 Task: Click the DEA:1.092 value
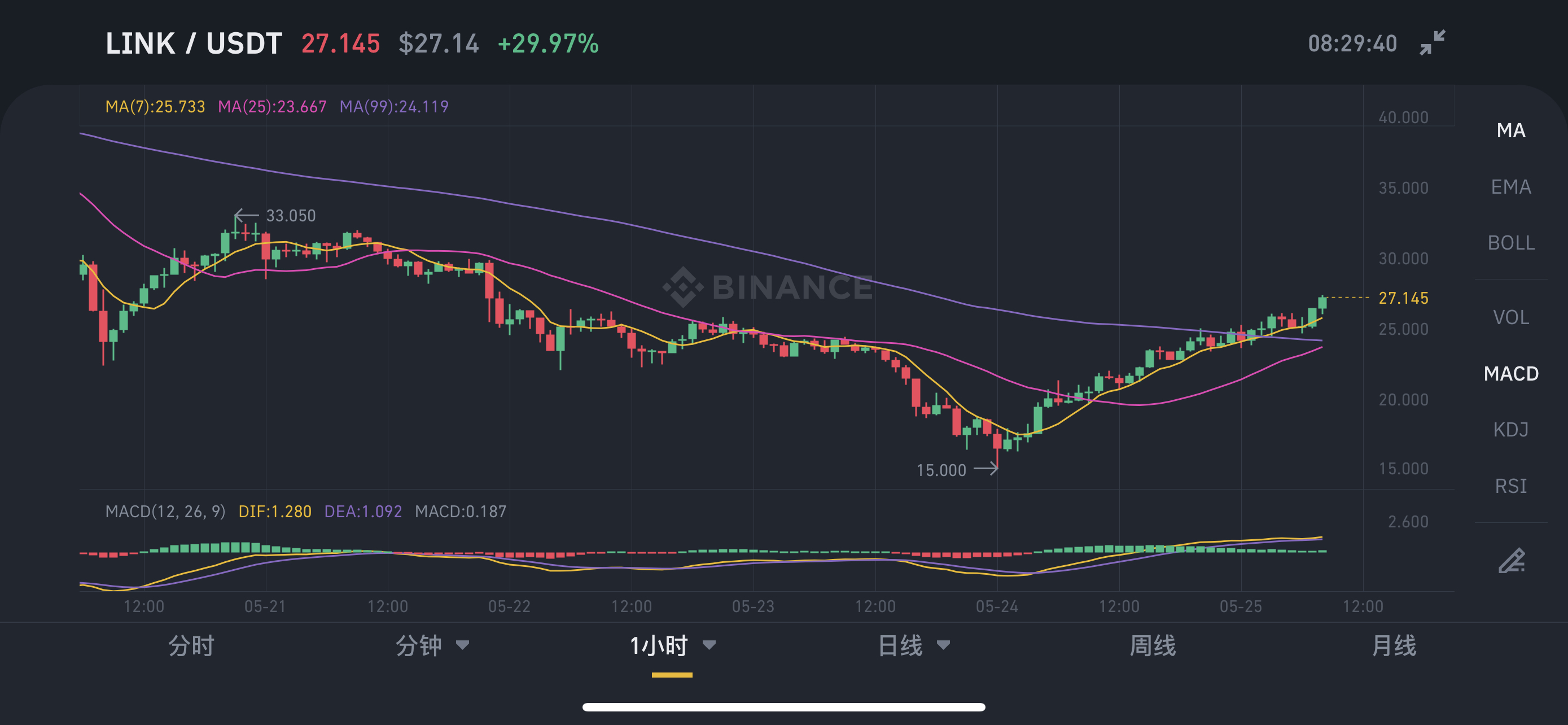(x=363, y=512)
